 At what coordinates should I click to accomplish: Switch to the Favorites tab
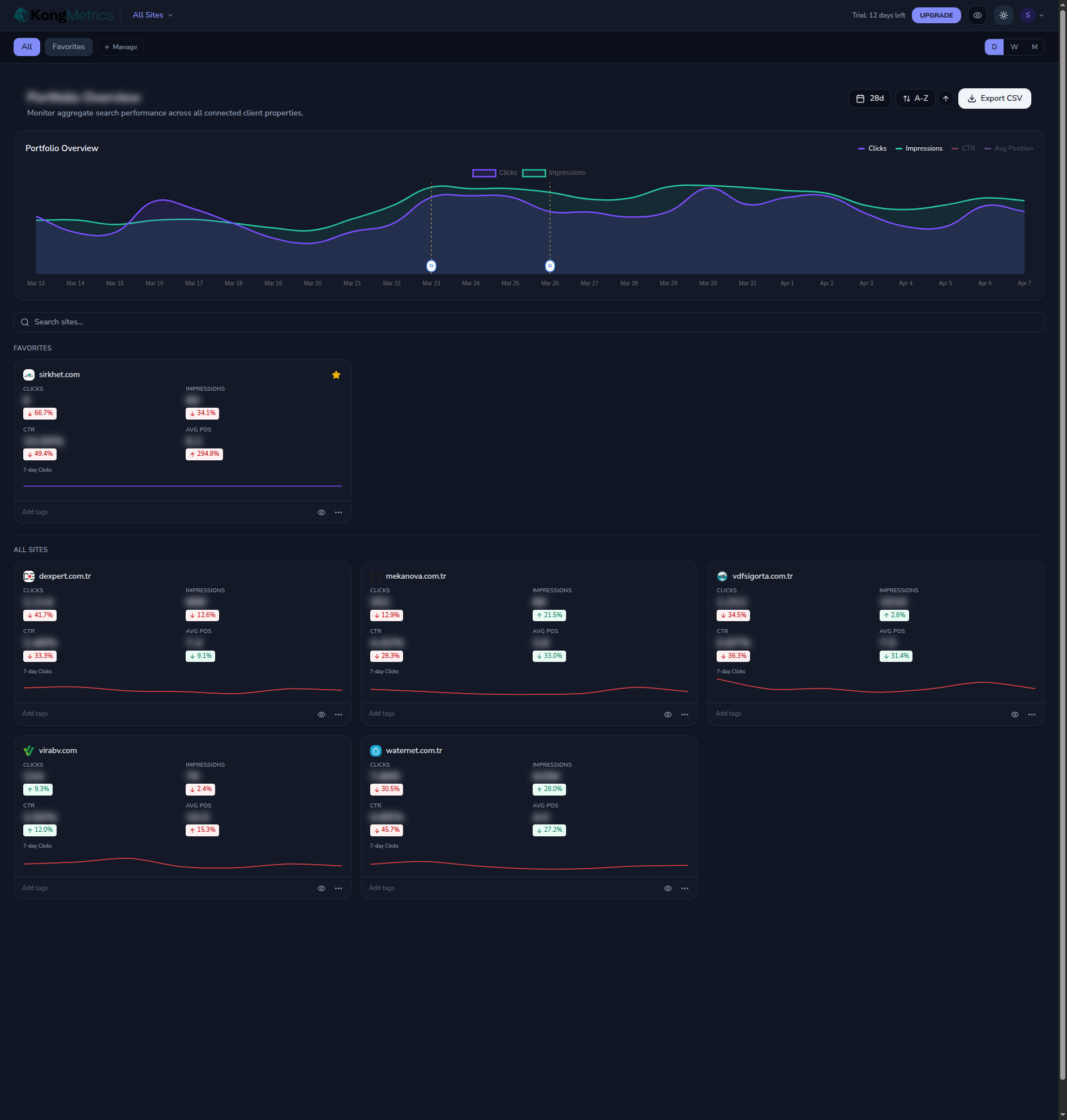(68, 46)
